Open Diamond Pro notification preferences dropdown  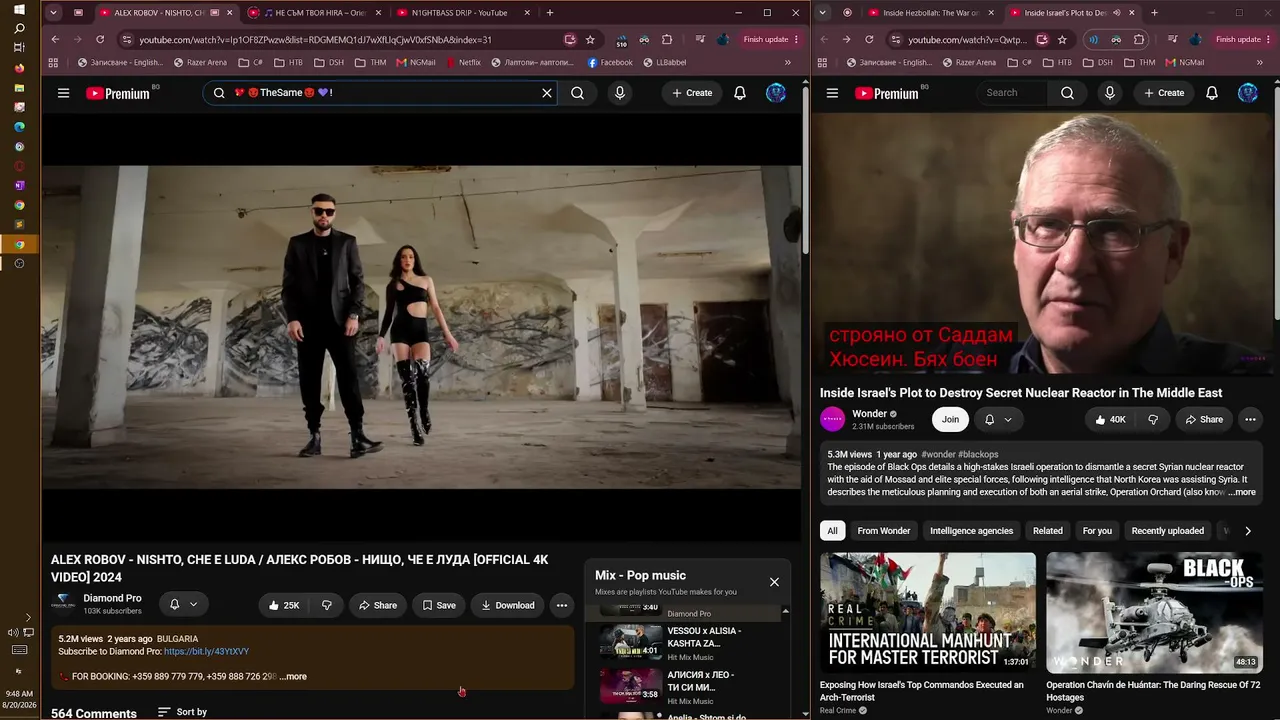click(x=183, y=604)
